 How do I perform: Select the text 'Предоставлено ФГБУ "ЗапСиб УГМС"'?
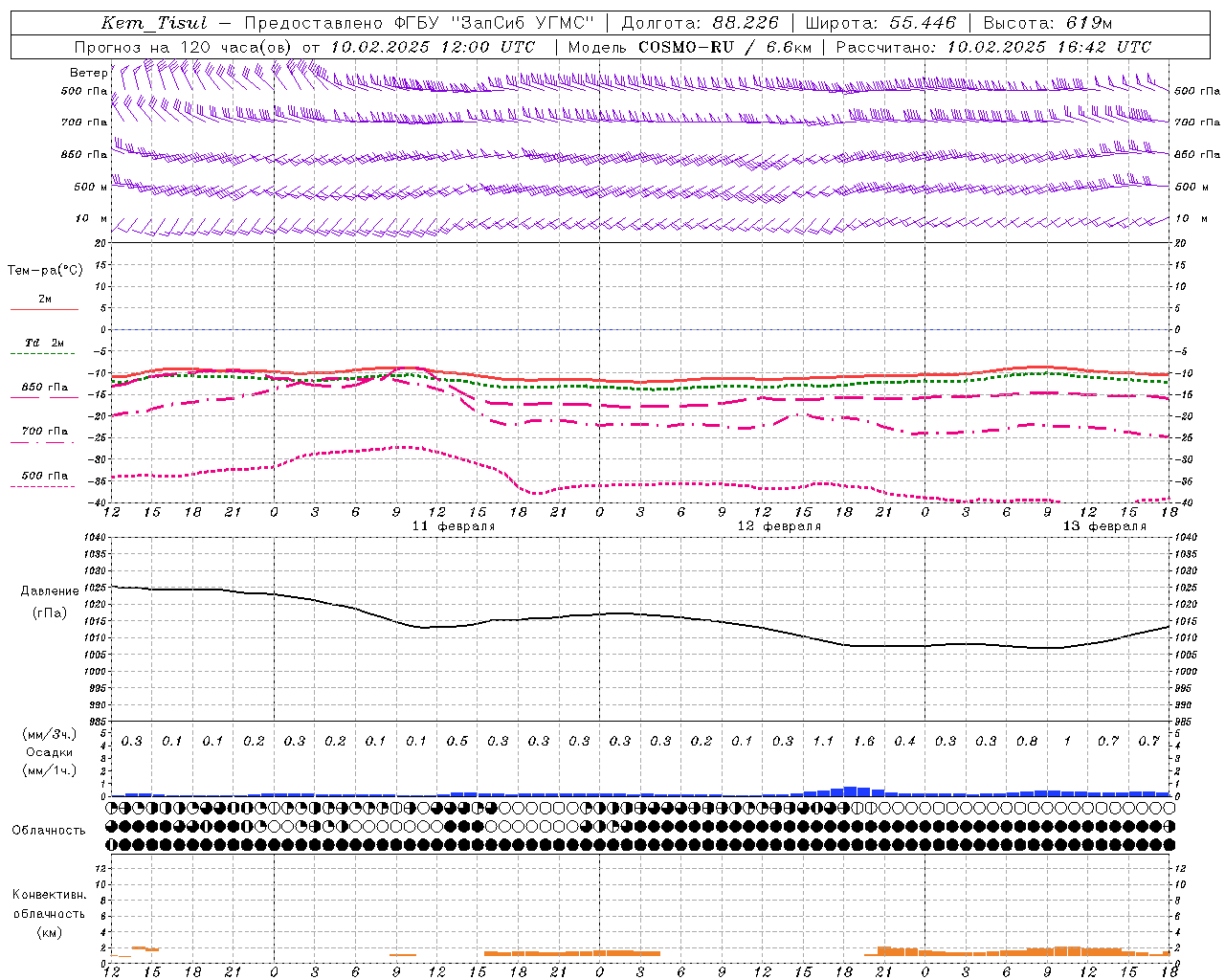coord(419,23)
